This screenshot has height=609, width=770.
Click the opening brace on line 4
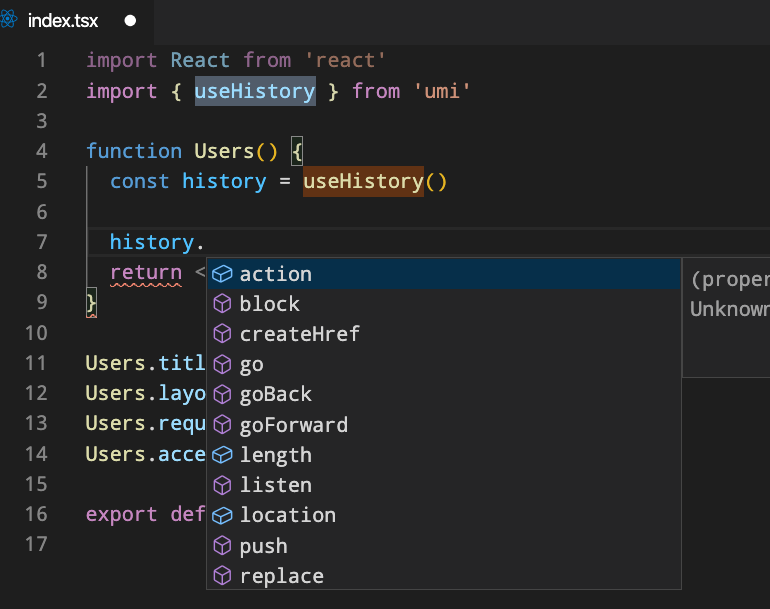297,151
